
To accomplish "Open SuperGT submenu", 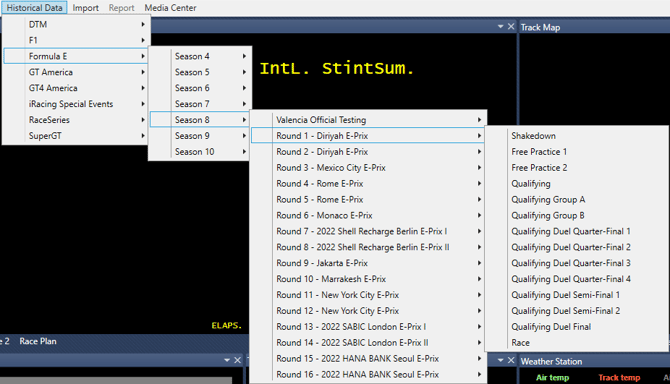I will point(76,136).
